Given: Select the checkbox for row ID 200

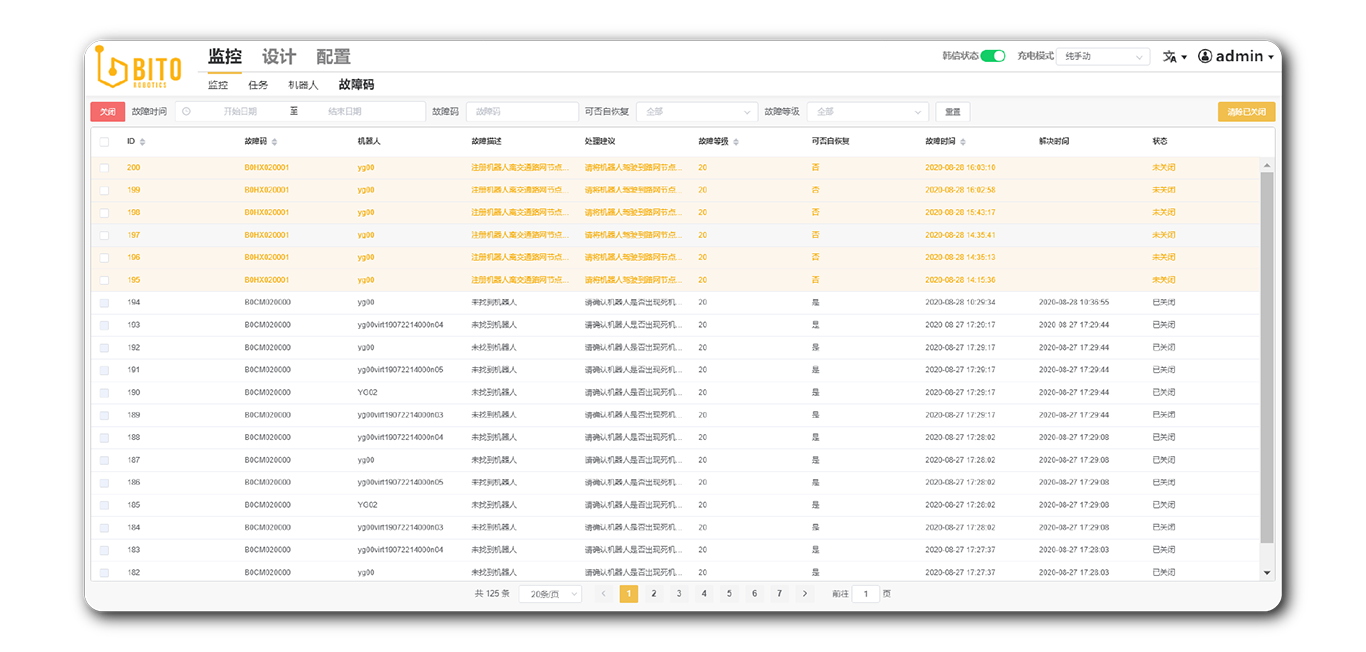Looking at the screenshot, I should pyautogui.click(x=104, y=168).
